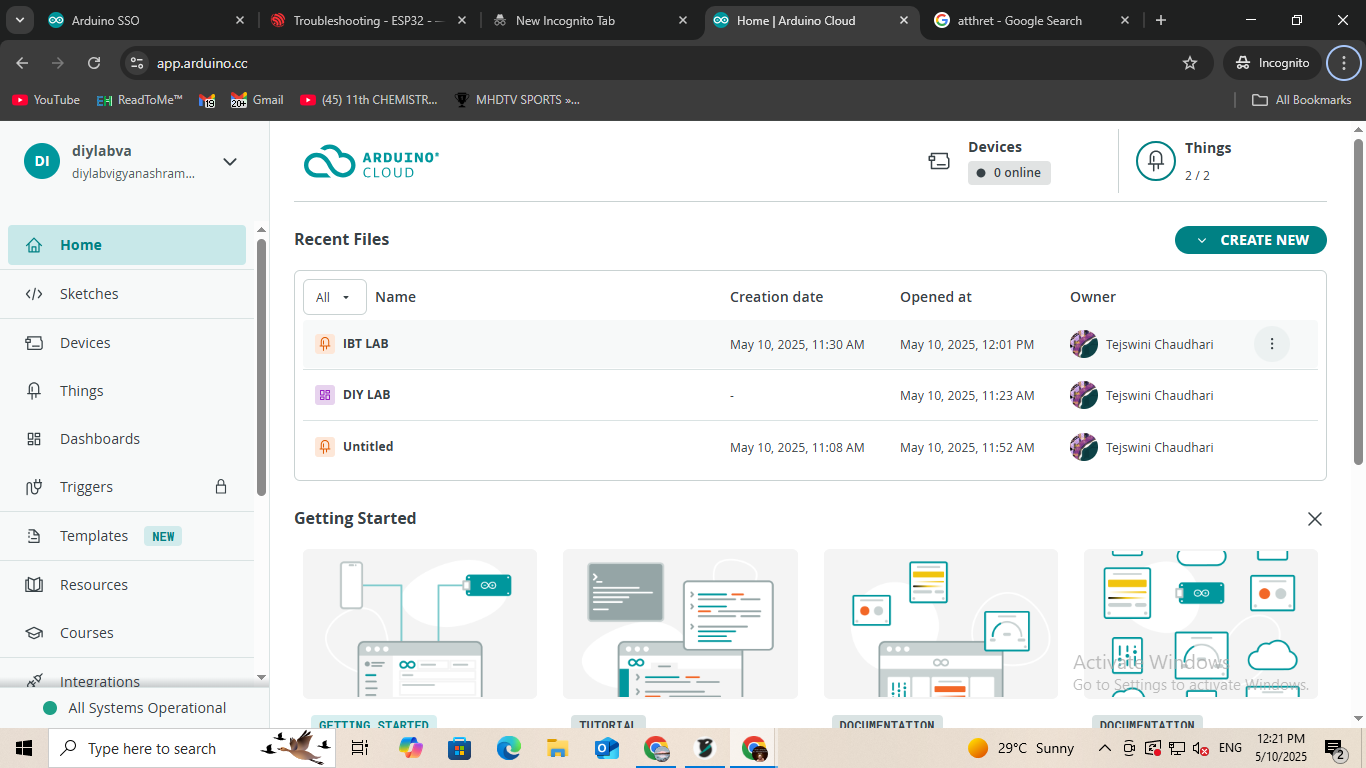Close the Home | Arduino Cloud tab
Image resolution: width=1366 pixels, height=768 pixels.
tap(903, 20)
